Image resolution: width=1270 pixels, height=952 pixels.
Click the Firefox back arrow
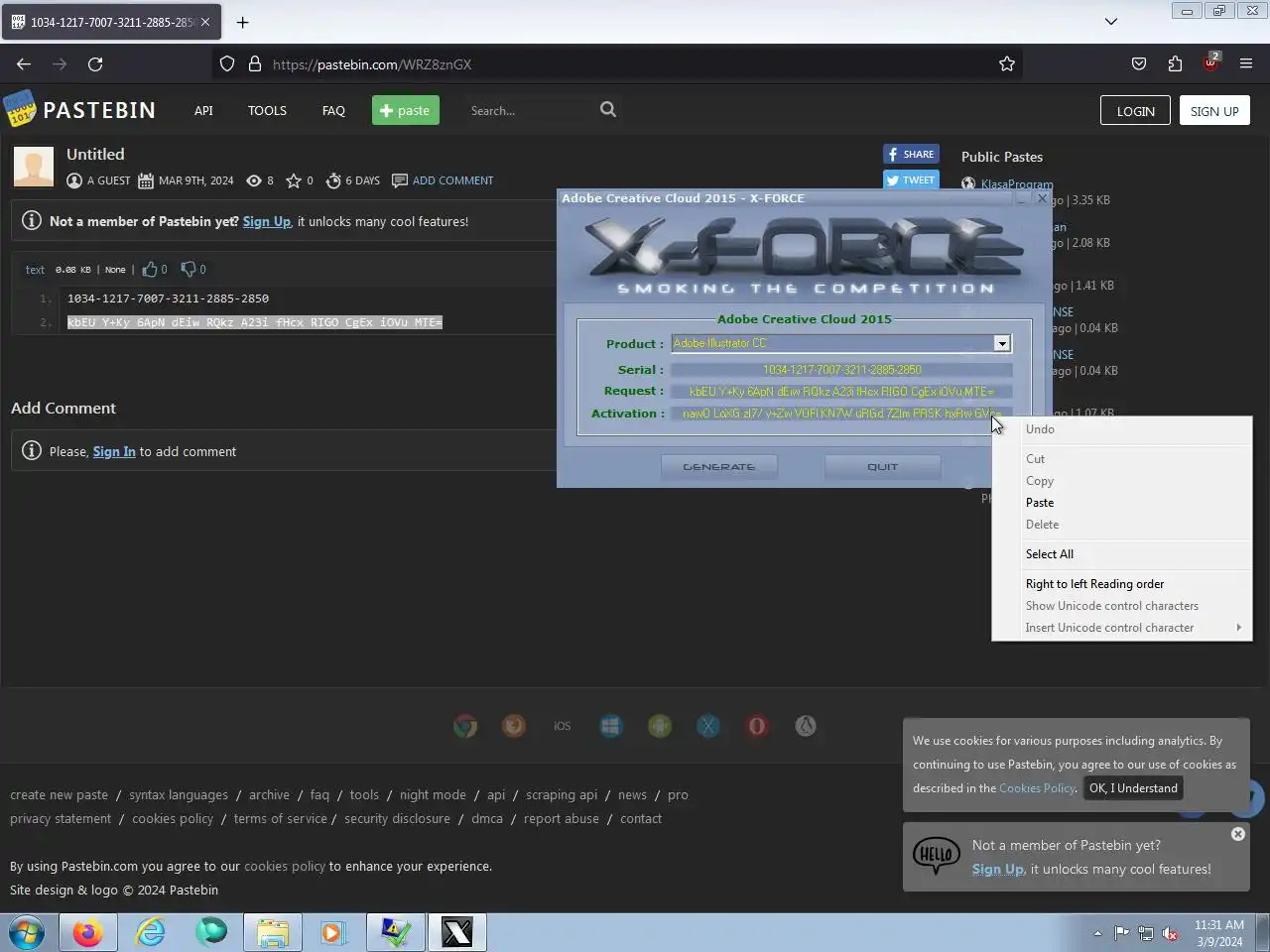24,64
